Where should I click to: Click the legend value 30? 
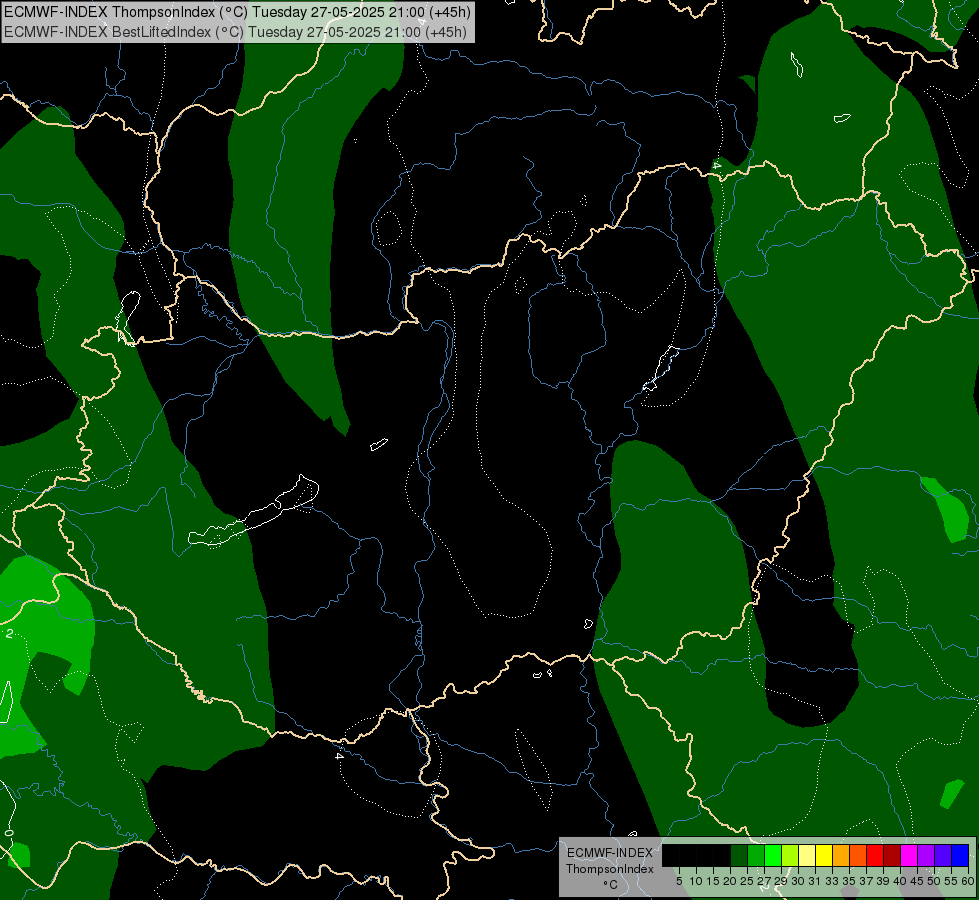pyautogui.click(x=798, y=881)
